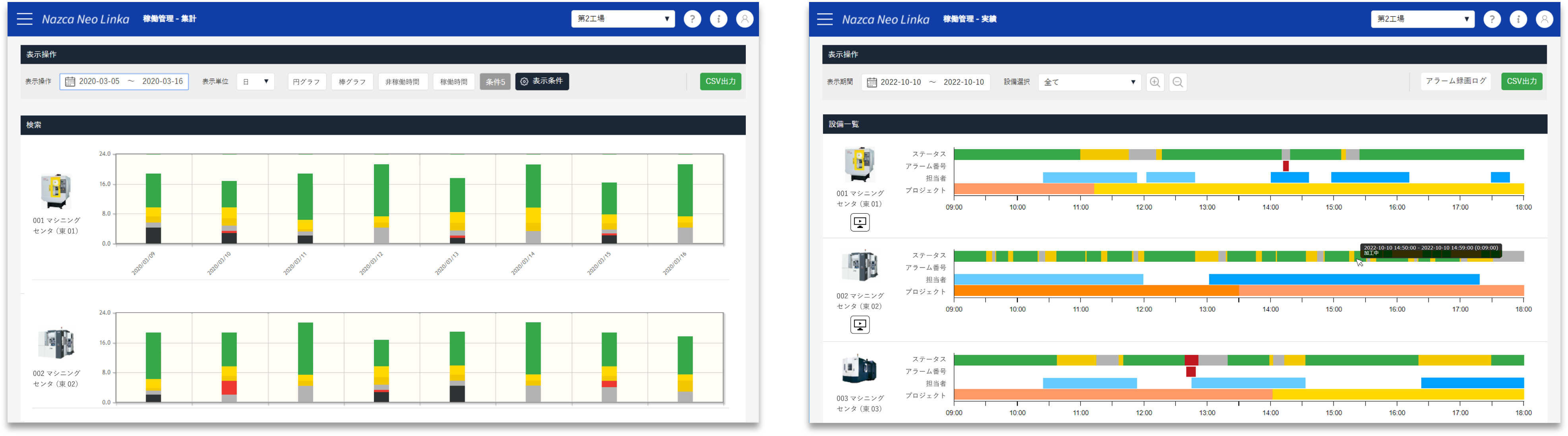The width and height of the screenshot is (1568, 436).
Task: Click help icon in 集計 window header
Action: point(692,19)
